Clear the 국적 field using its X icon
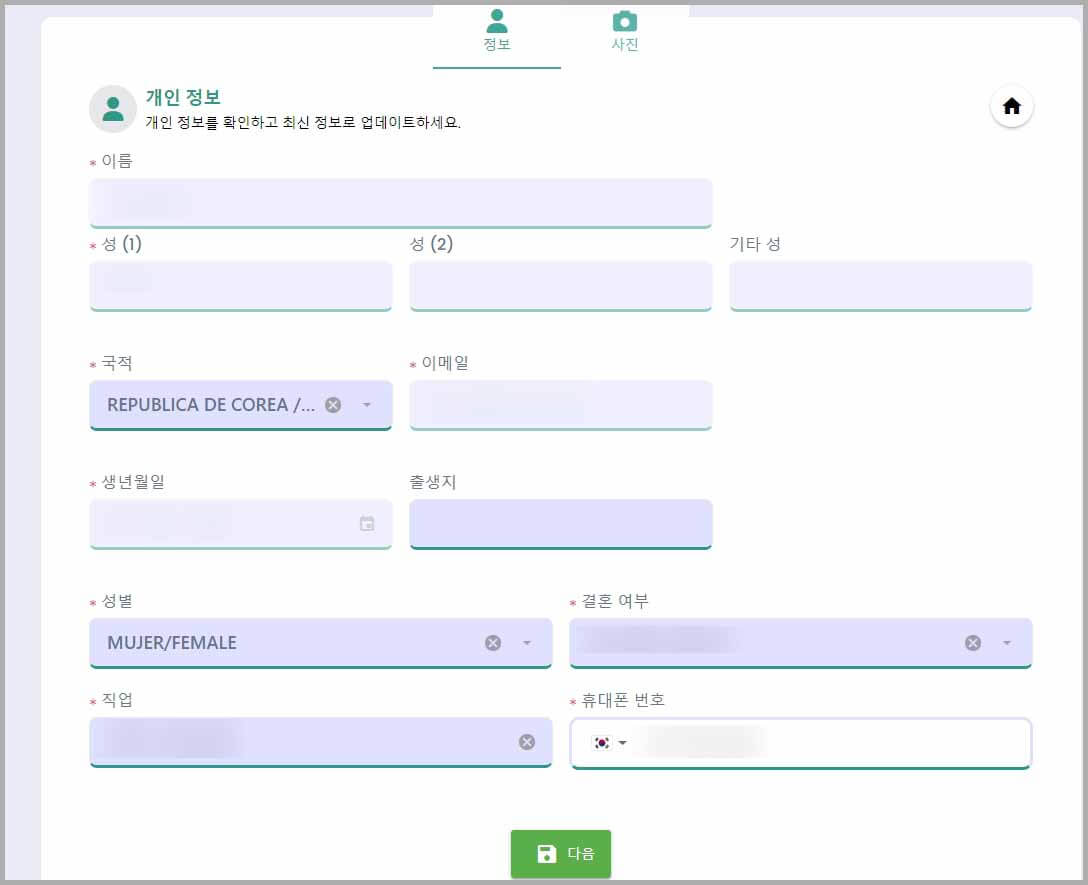Screen dimensions: 1088x885 click(x=333, y=404)
